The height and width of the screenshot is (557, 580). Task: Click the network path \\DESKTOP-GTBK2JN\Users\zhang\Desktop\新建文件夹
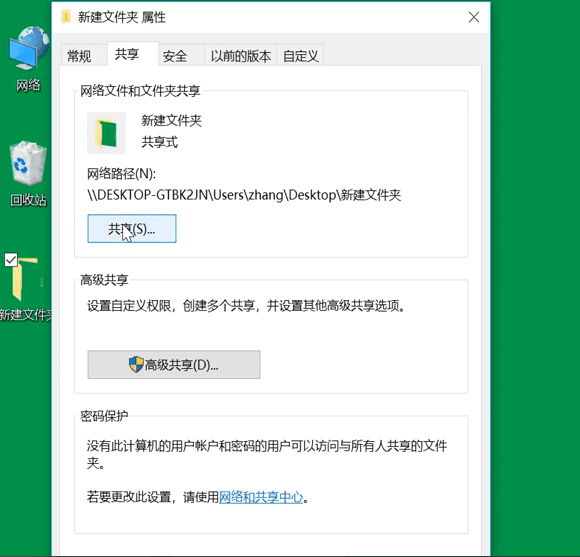coord(244,195)
